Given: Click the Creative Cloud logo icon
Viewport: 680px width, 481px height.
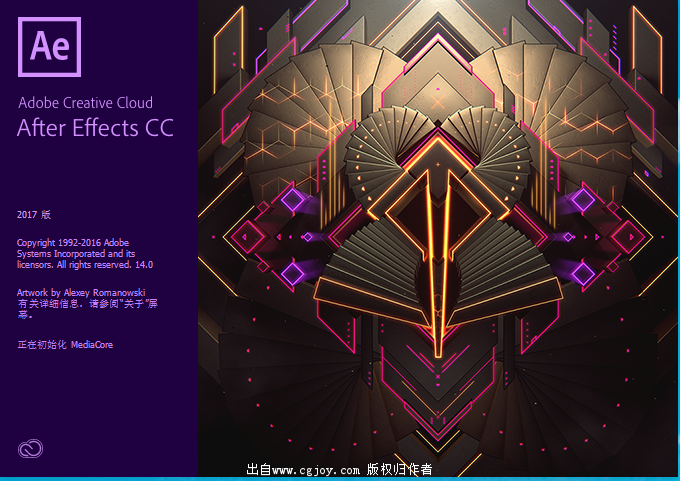Looking at the screenshot, I should click(30, 448).
